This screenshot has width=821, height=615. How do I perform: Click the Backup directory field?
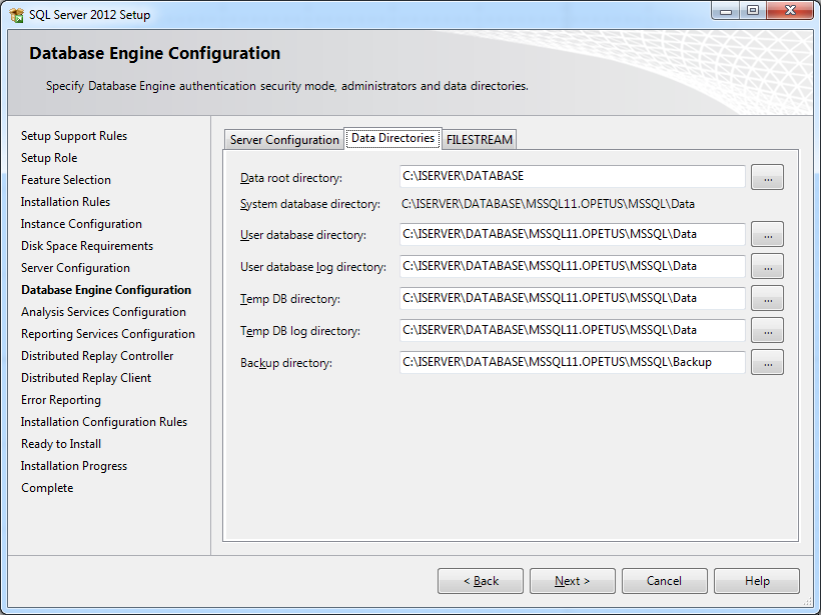[x=572, y=362]
